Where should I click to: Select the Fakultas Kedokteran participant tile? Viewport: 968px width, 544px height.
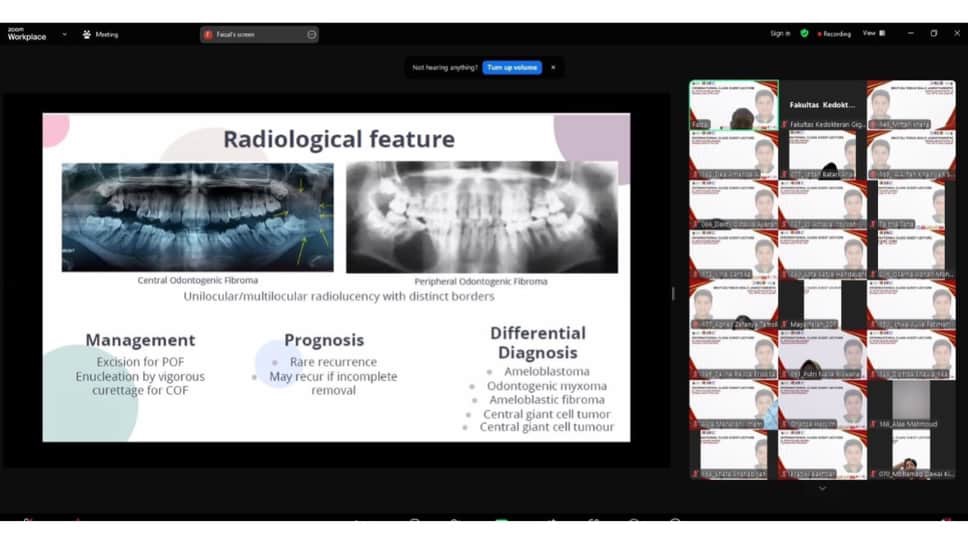pos(822,105)
